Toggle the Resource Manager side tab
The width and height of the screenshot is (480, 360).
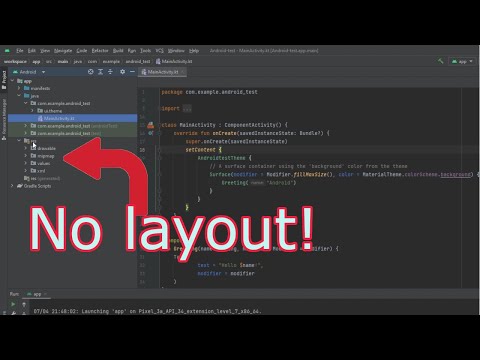(4, 119)
